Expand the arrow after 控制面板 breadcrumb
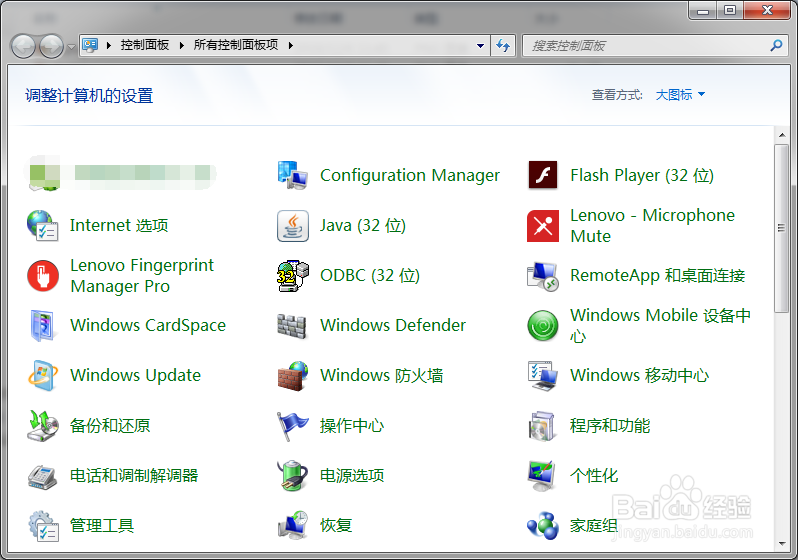798x560 pixels. 182,45
